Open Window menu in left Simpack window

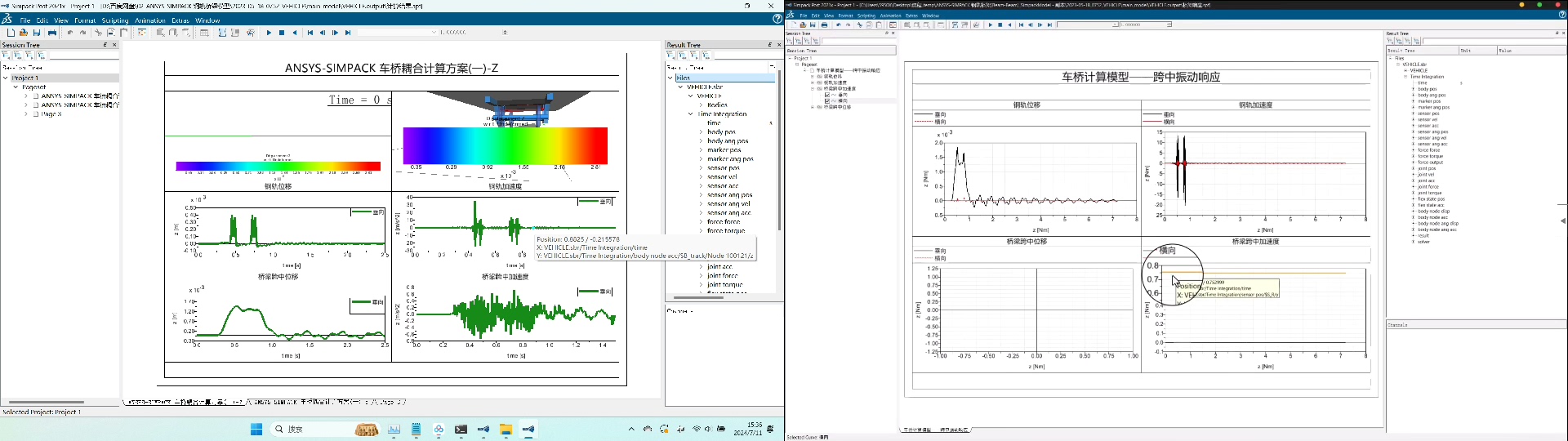[207, 20]
